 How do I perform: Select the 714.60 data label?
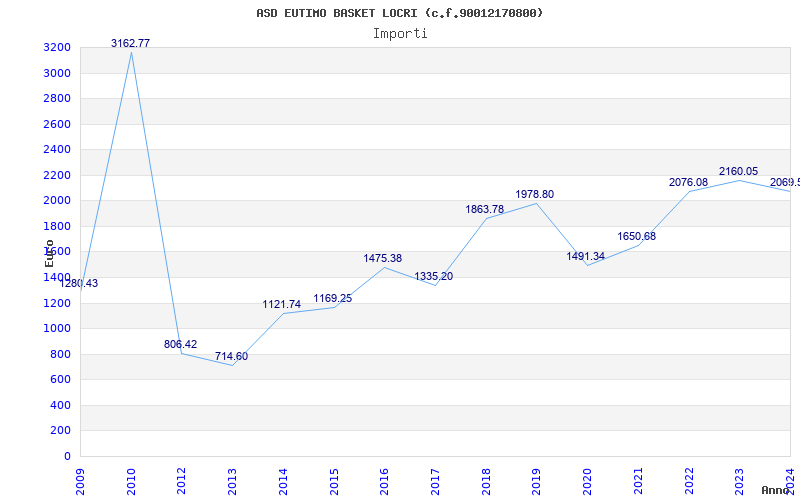click(231, 356)
